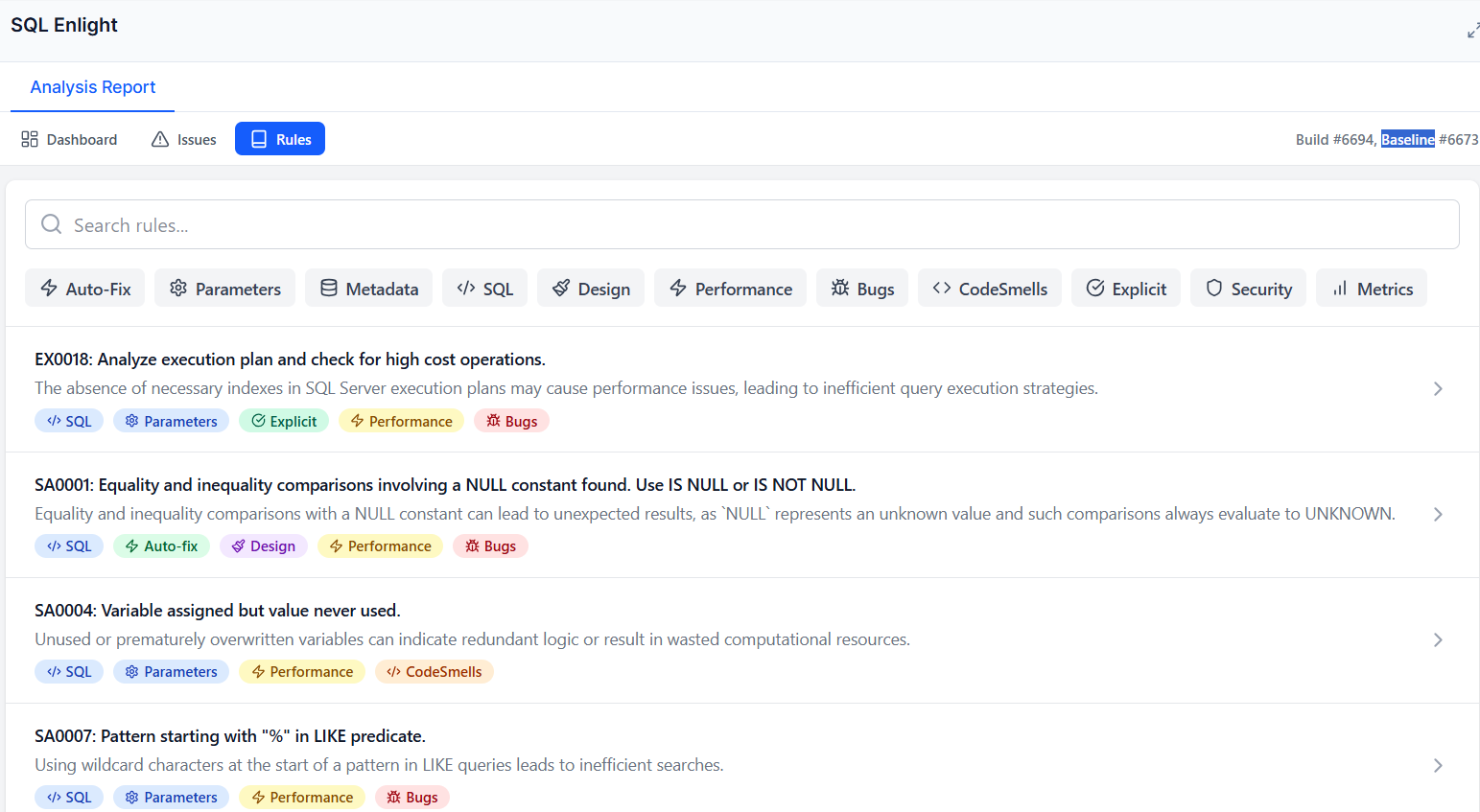
Task: Open the Analysis Report tab
Action: 93,87
